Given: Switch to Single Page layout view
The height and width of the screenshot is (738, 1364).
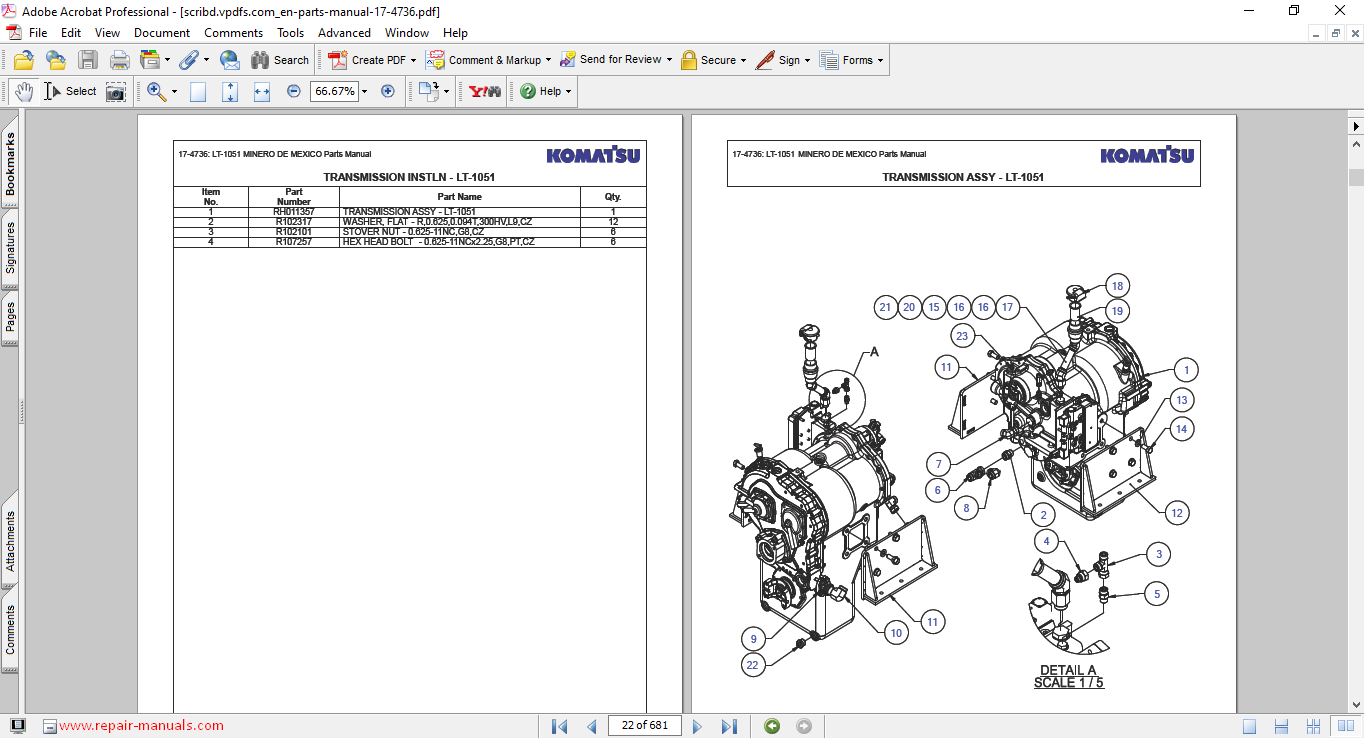Looking at the screenshot, I should point(1249,726).
